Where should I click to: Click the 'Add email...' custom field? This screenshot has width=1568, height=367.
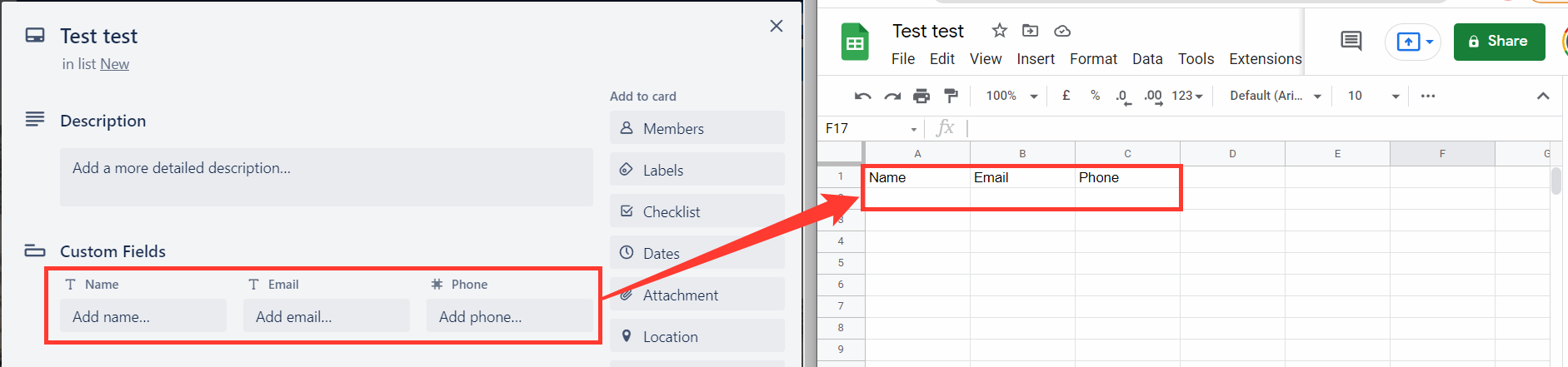327,316
